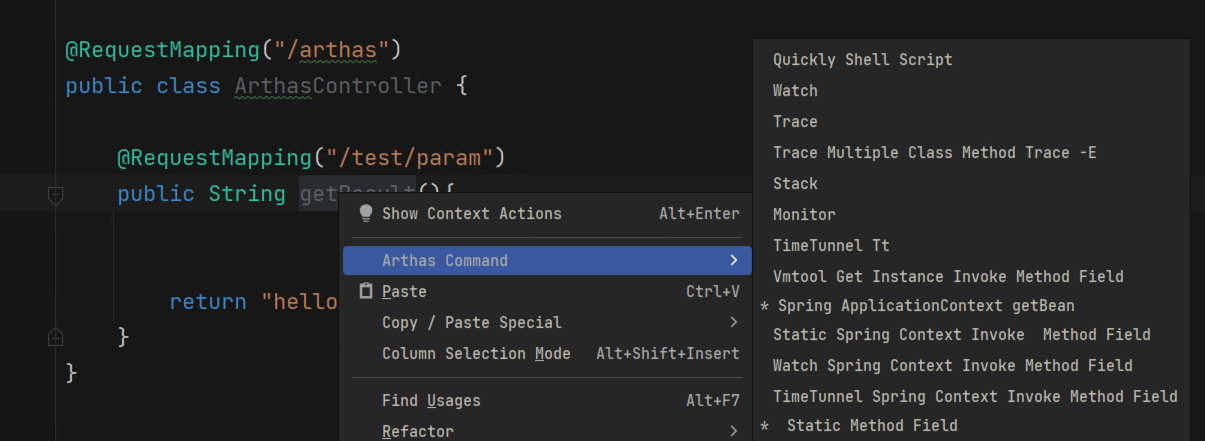Image resolution: width=1205 pixels, height=441 pixels.
Task: Click the lightbulb icon beside Show Context Actions
Action: click(x=365, y=213)
